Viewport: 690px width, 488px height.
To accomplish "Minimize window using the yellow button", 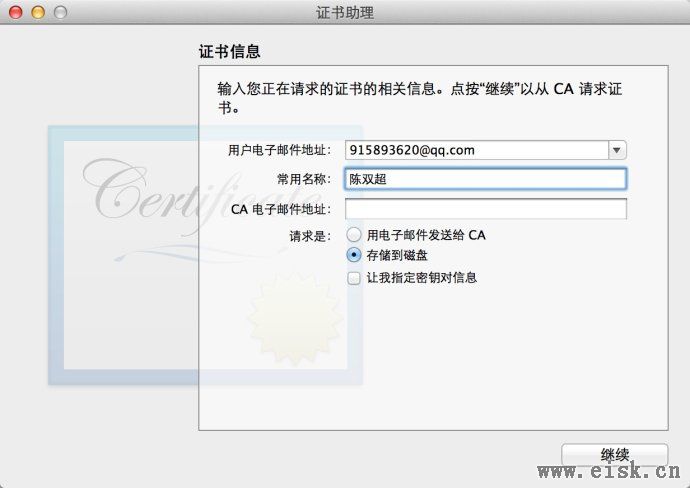I will pos(38,12).
